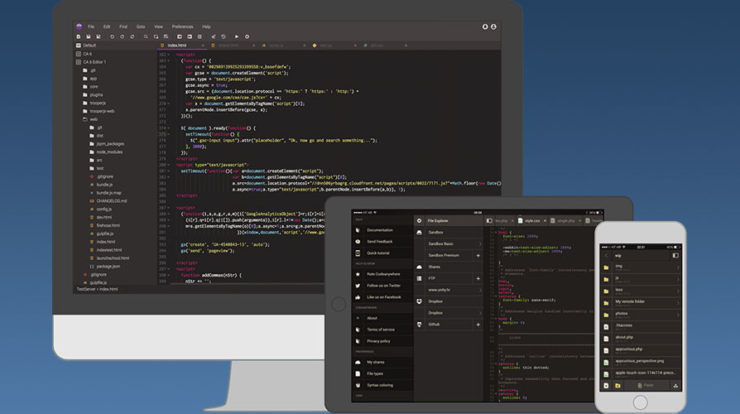Tap the Paste button on iPhone toolbar

point(646,386)
